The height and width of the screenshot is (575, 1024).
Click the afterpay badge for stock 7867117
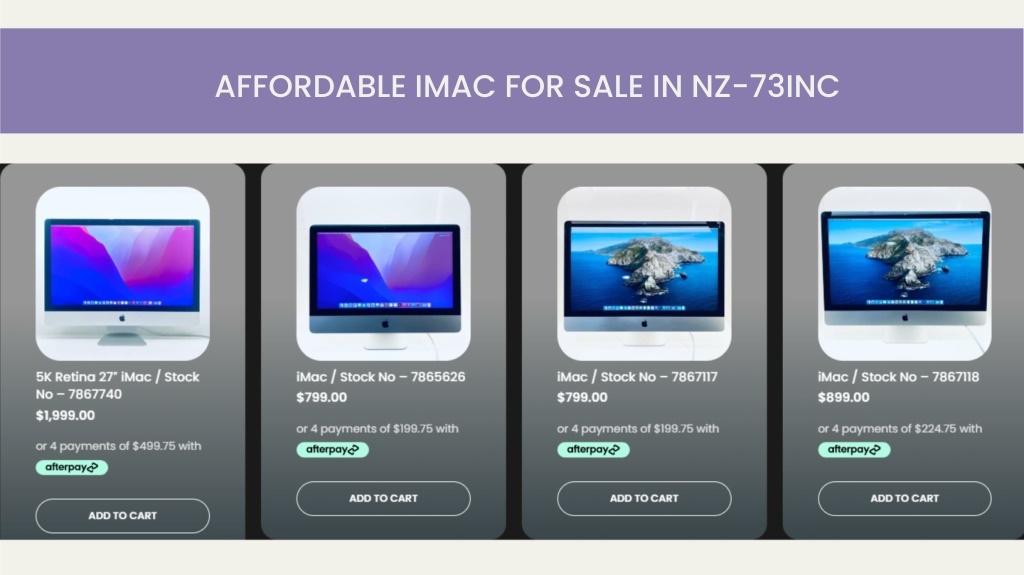tap(593, 450)
